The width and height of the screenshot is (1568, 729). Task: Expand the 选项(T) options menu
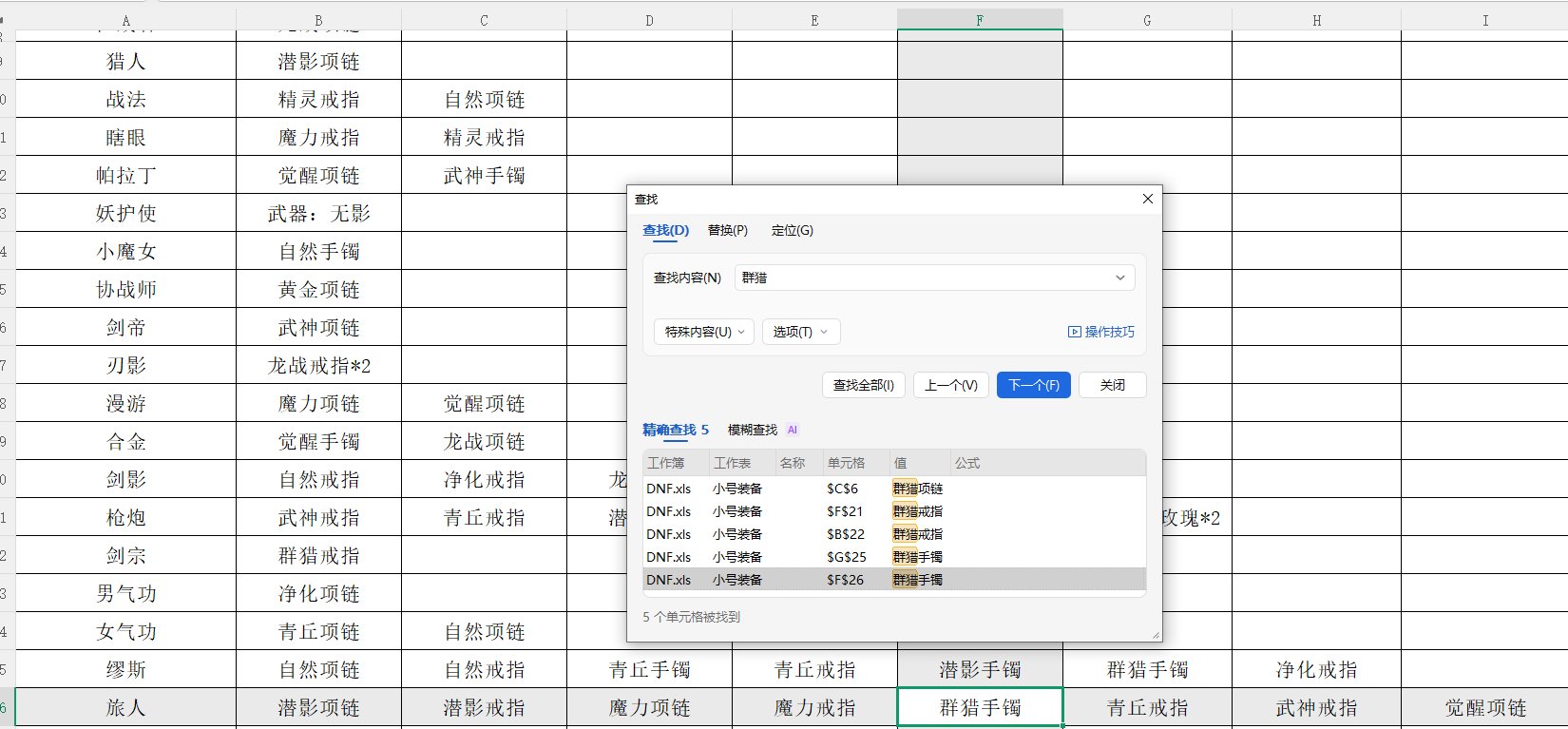click(800, 332)
